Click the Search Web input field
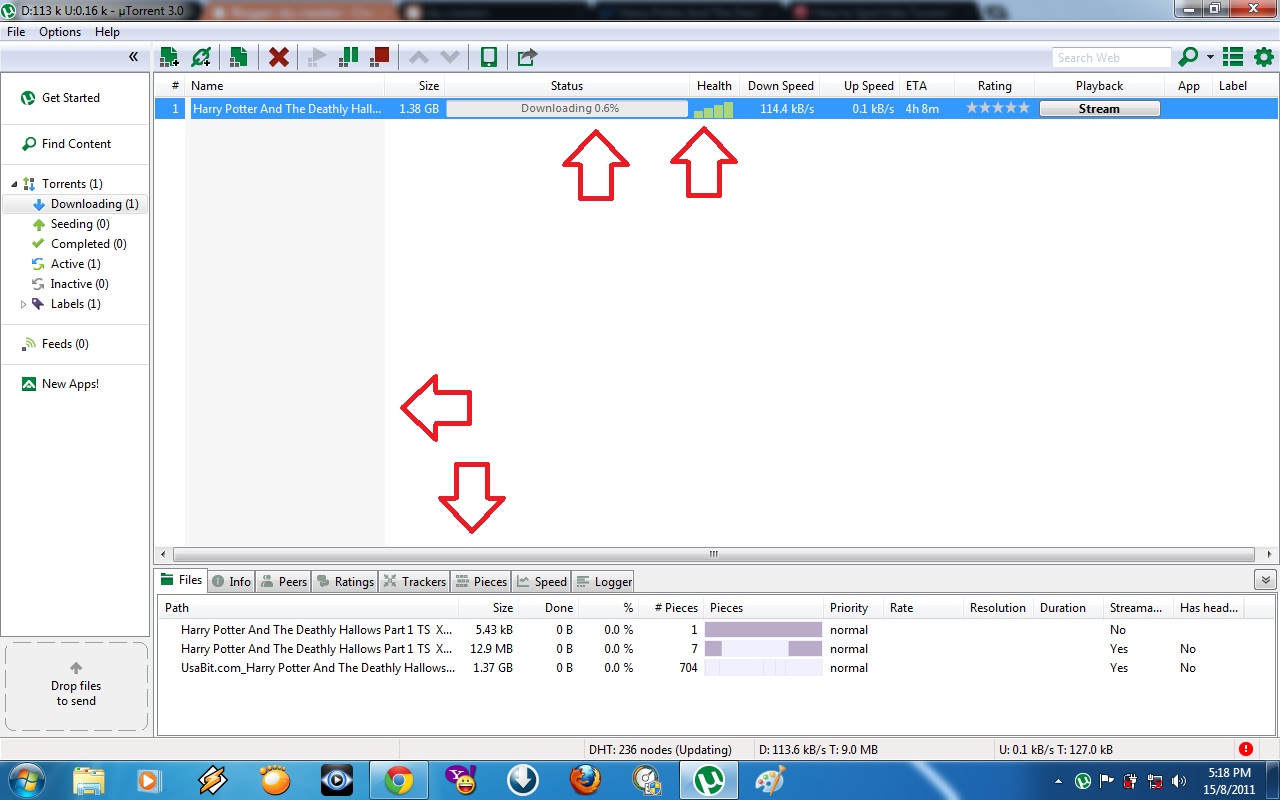1280x800 pixels. (1111, 58)
